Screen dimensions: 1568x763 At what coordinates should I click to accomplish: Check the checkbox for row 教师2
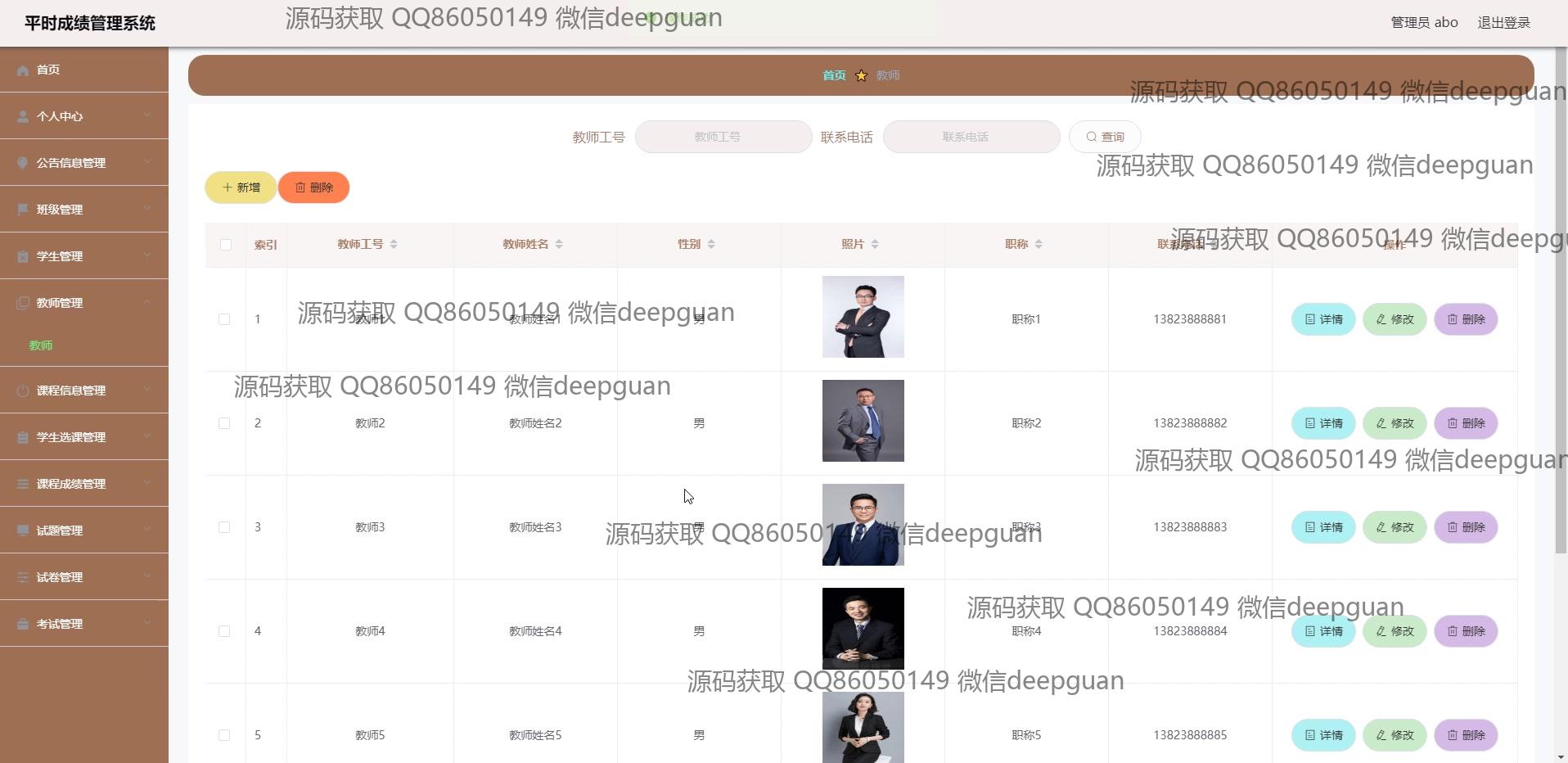tap(225, 423)
